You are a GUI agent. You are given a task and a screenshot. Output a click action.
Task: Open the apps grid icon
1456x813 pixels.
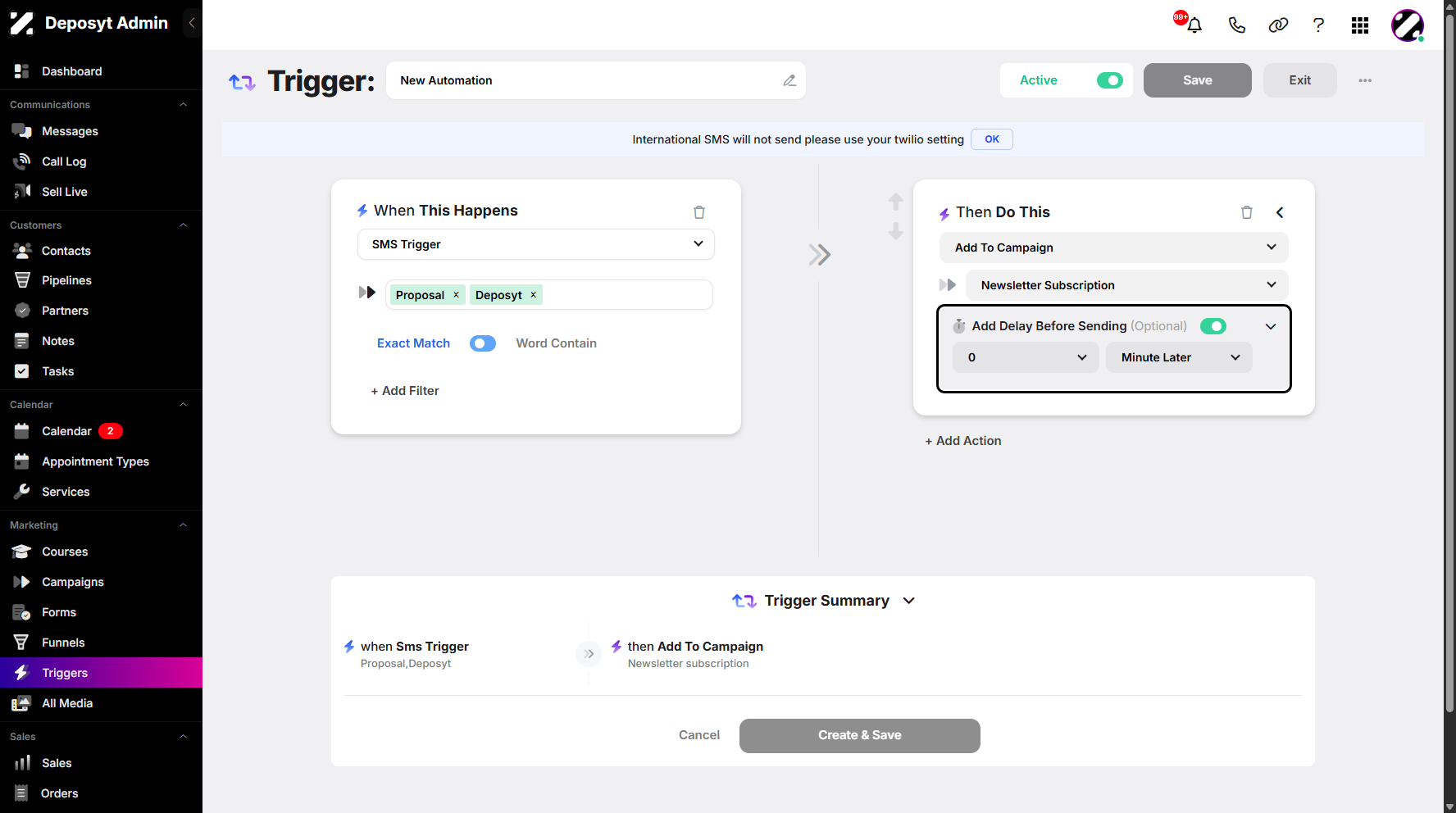point(1360,25)
